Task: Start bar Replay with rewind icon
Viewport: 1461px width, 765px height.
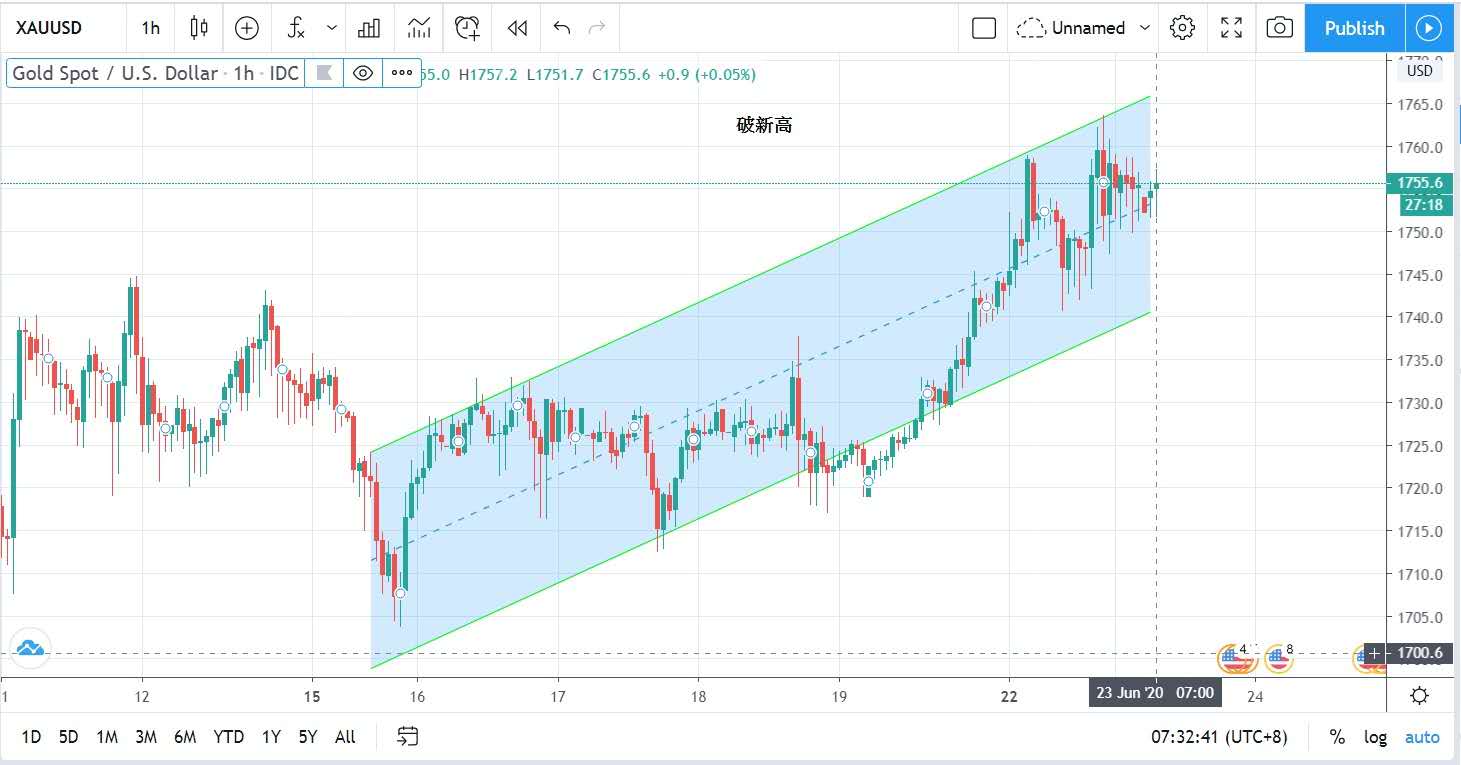Action: point(517,28)
